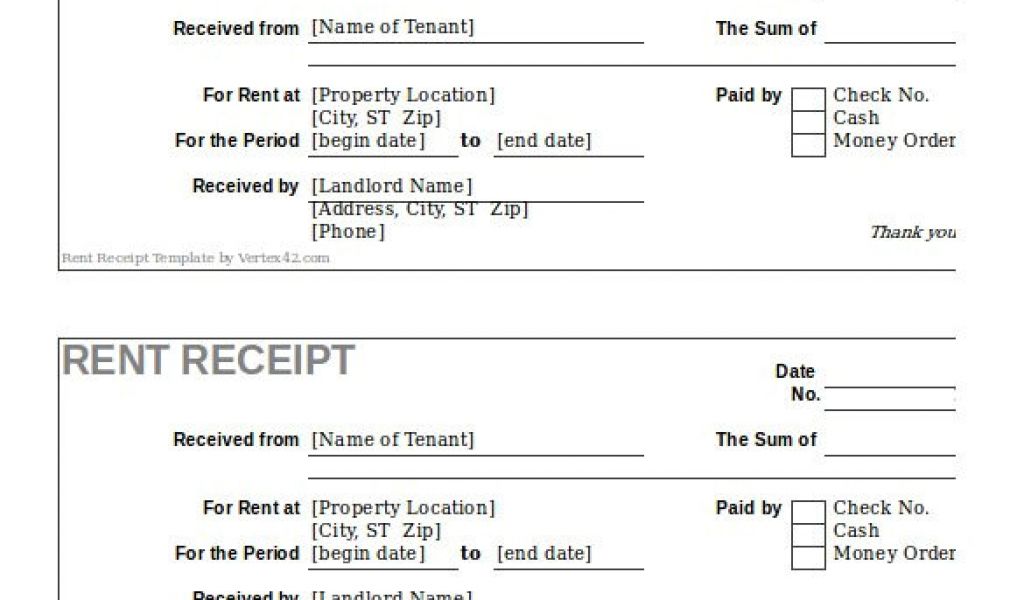Click the fully visible [Landlord Name] field

(475, 187)
